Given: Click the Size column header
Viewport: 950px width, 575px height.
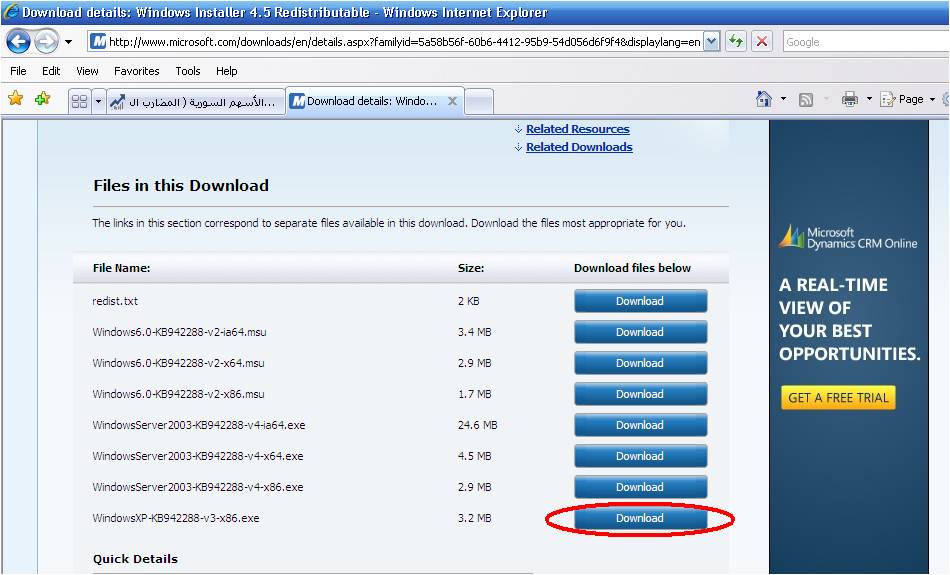Looking at the screenshot, I should pyautogui.click(x=471, y=268).
